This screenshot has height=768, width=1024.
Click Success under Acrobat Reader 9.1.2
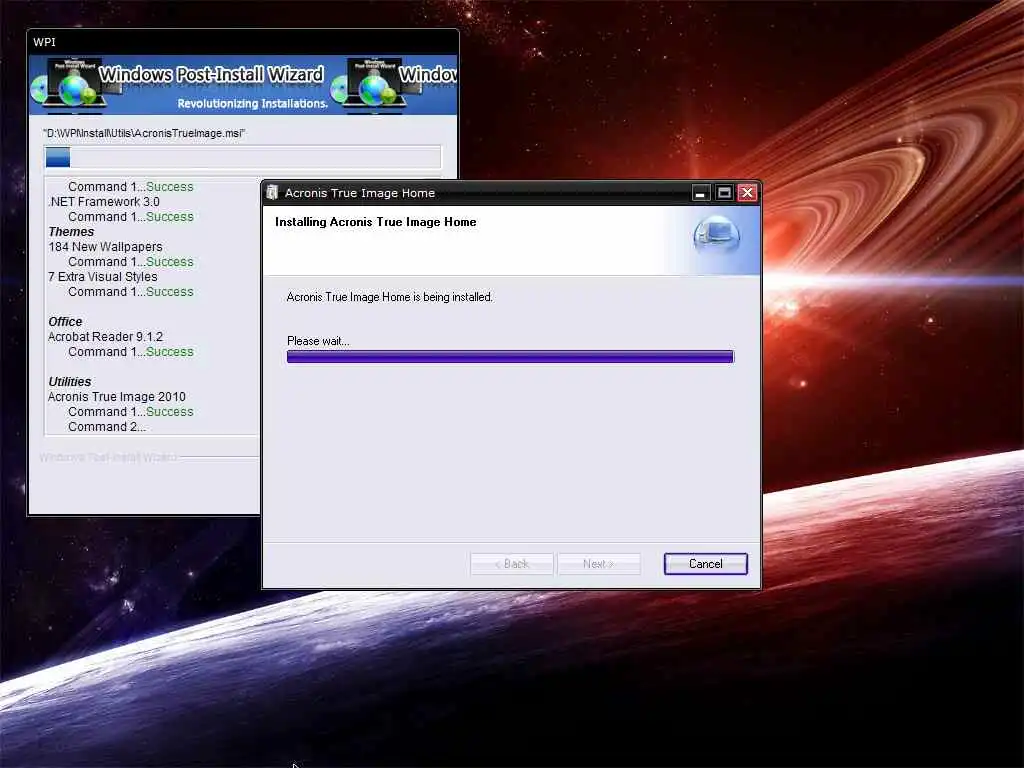[x=170, y=352]
